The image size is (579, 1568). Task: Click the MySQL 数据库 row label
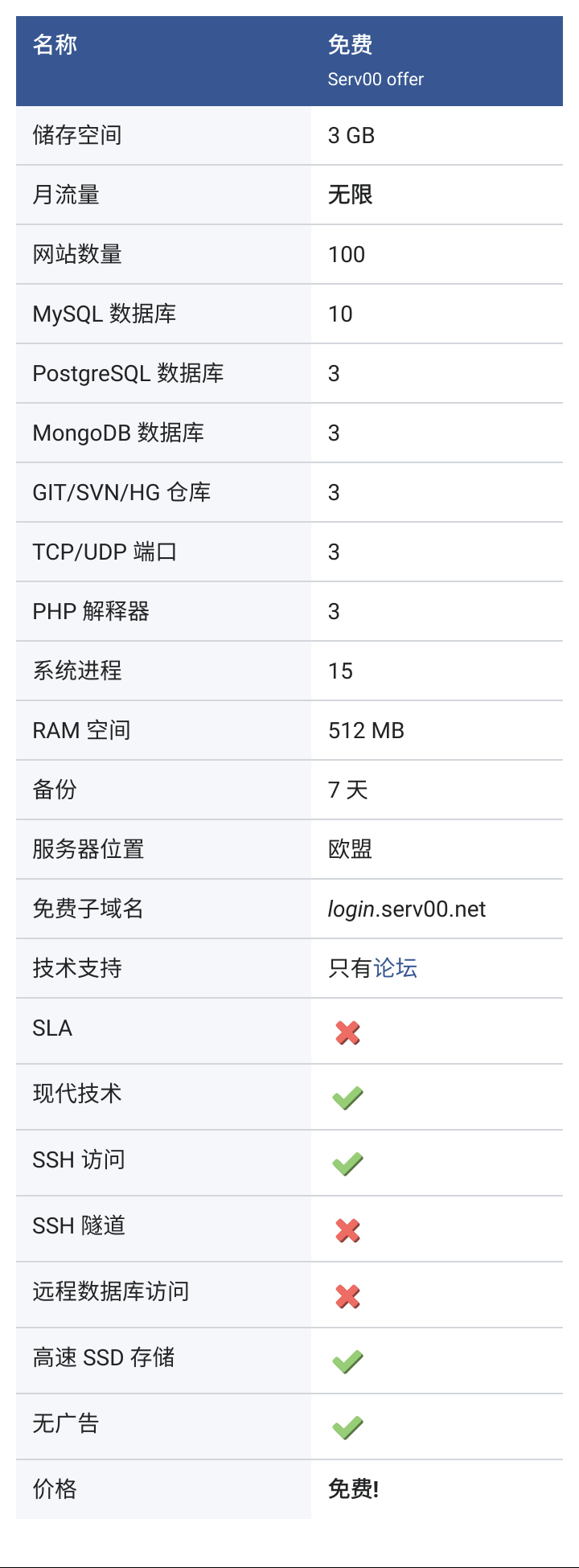[104, 314]
